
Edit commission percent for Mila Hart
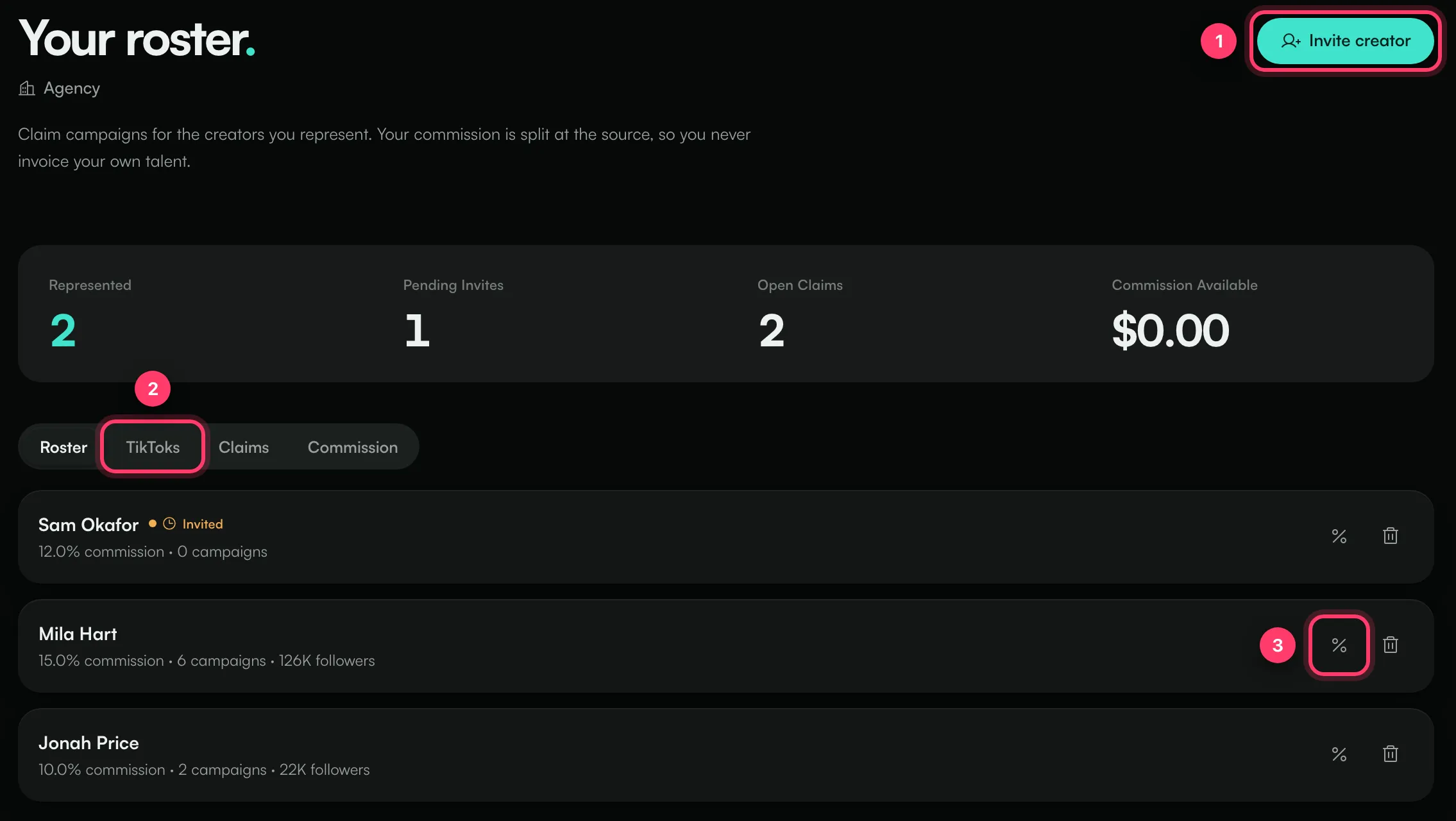1339,645
